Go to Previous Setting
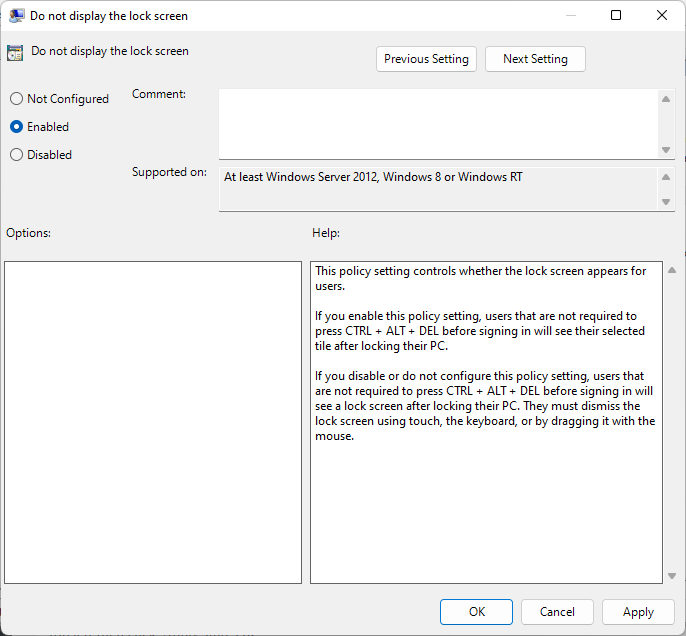Screen dimensions: 686x636 coord(426,59)
